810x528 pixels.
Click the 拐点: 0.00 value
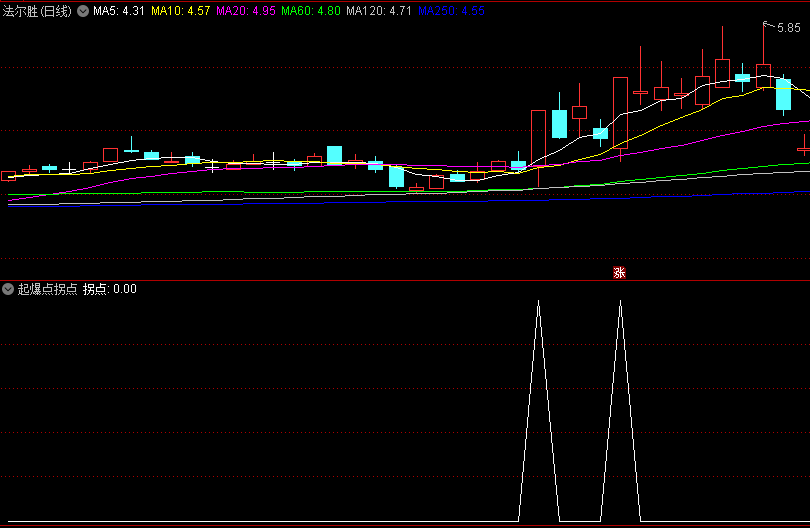tap(110, 289)
